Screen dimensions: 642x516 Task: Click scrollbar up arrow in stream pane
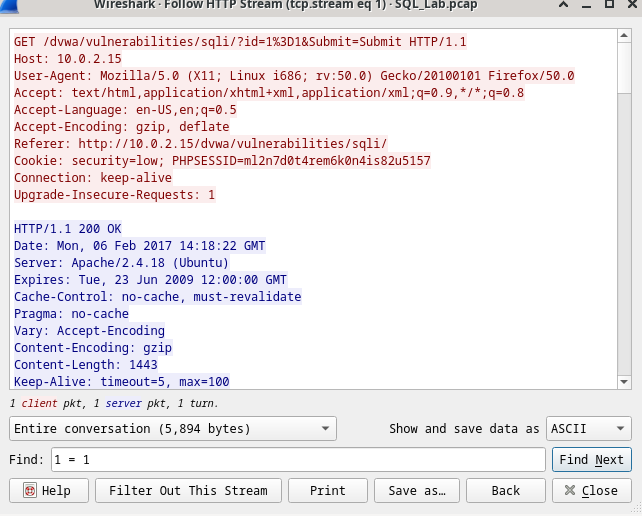[624, 35]
